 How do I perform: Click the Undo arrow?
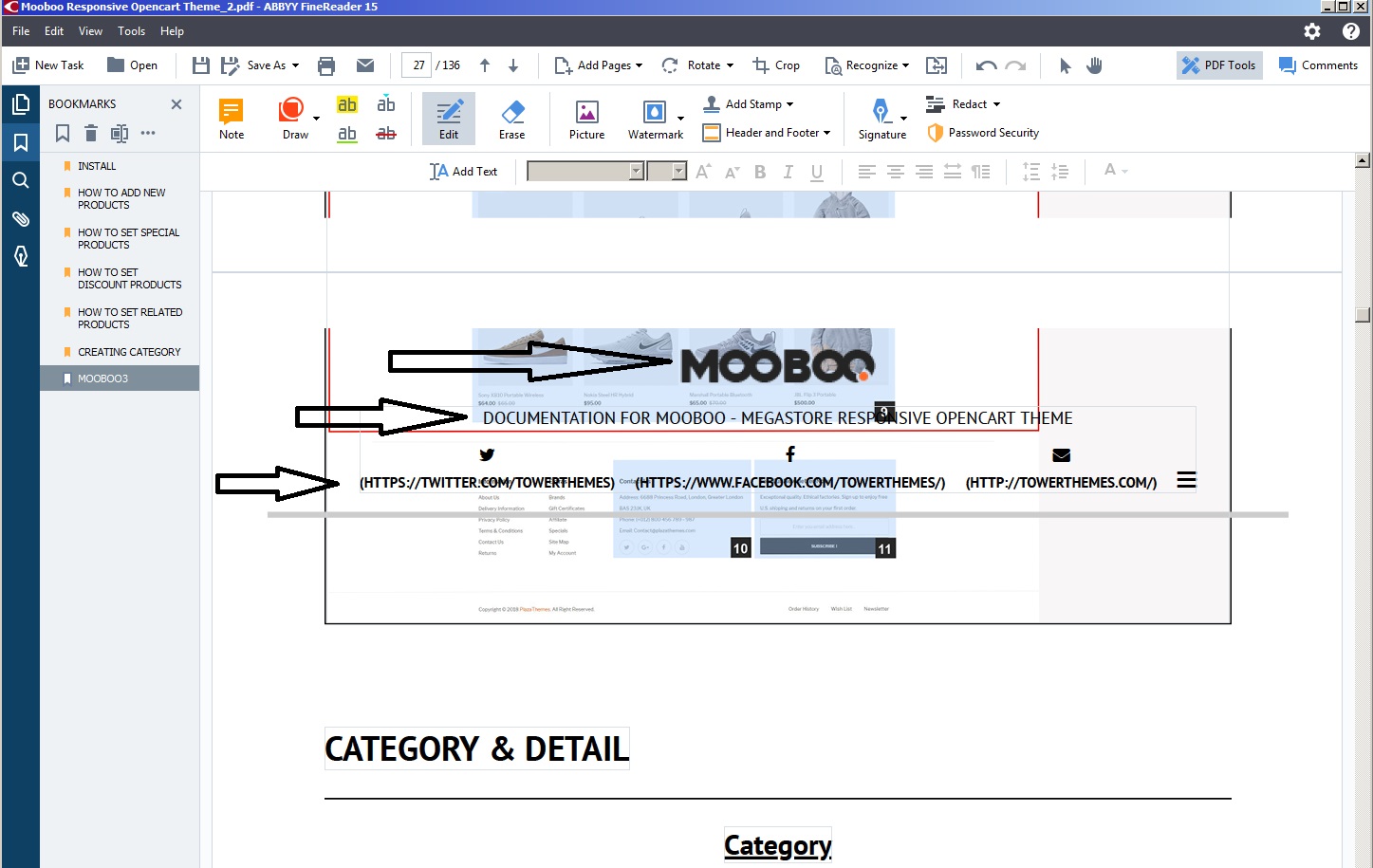(986, 65)
